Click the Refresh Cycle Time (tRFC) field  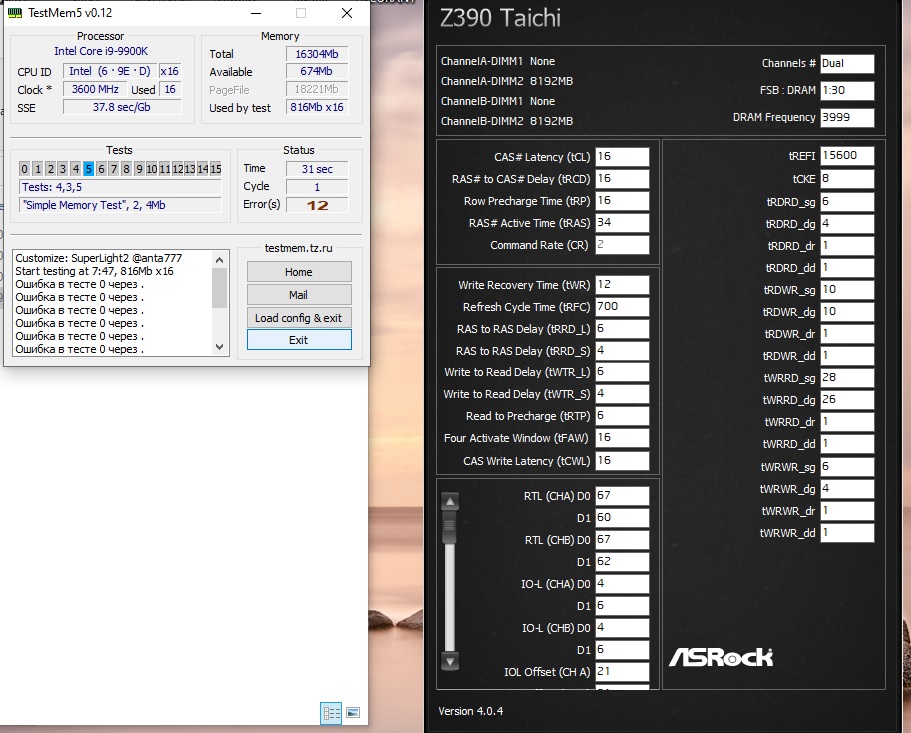pyautogui.click(x=622, y=307)
